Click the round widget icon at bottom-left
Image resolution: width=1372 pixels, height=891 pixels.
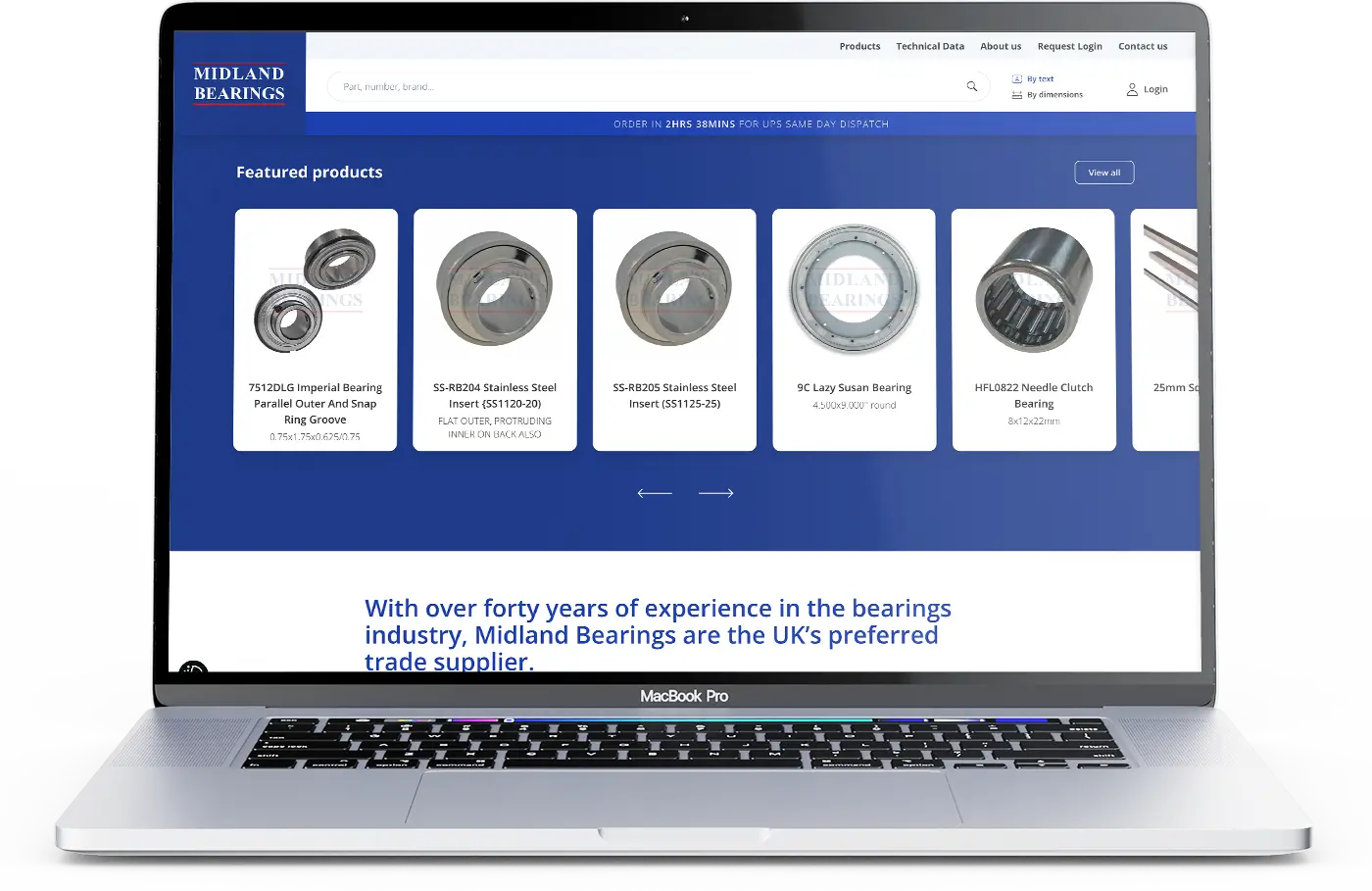[193, 669]
